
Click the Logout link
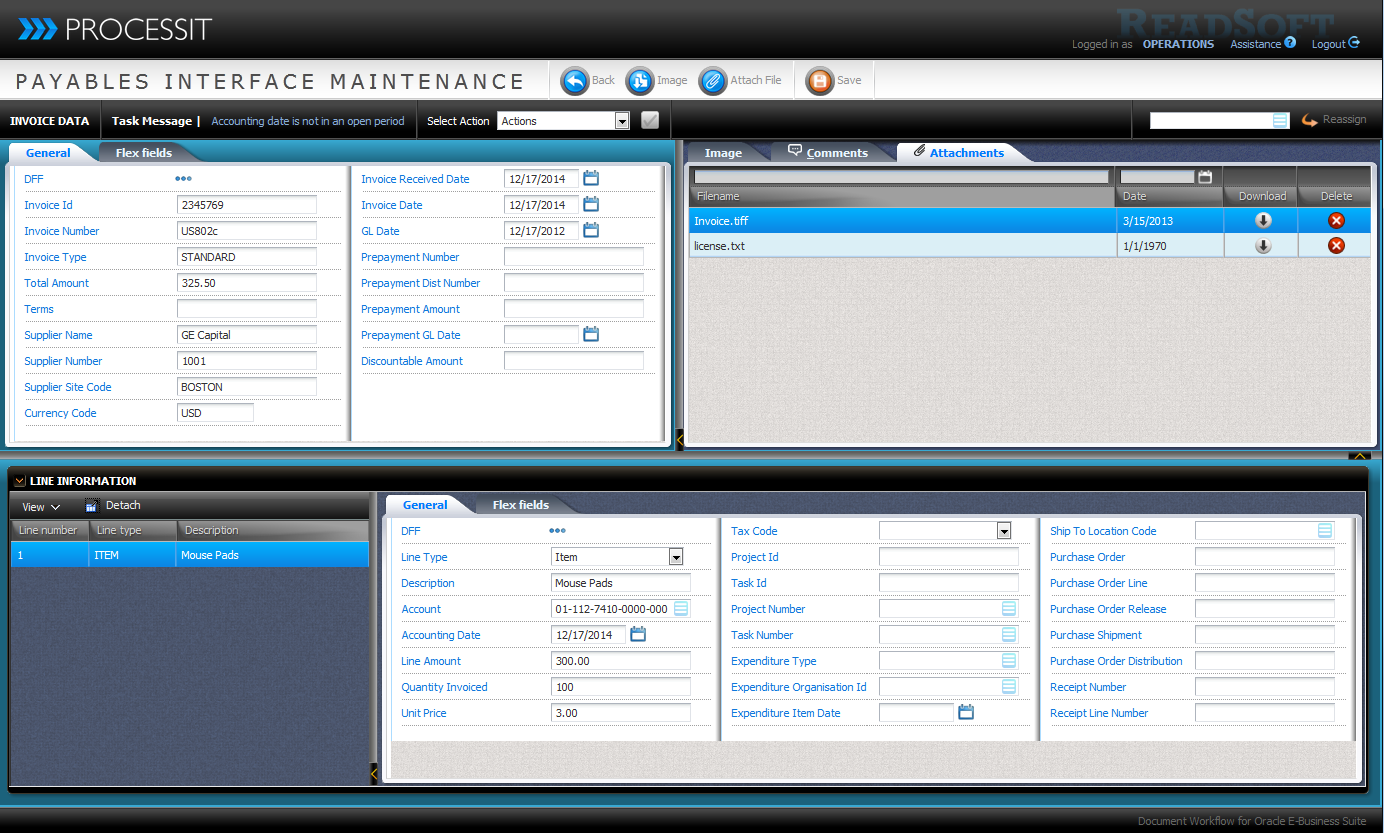[x=1334, y=44]
